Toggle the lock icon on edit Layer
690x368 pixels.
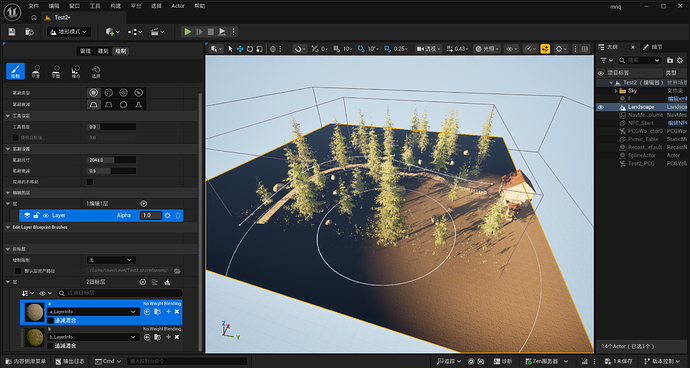coord(37,216)
